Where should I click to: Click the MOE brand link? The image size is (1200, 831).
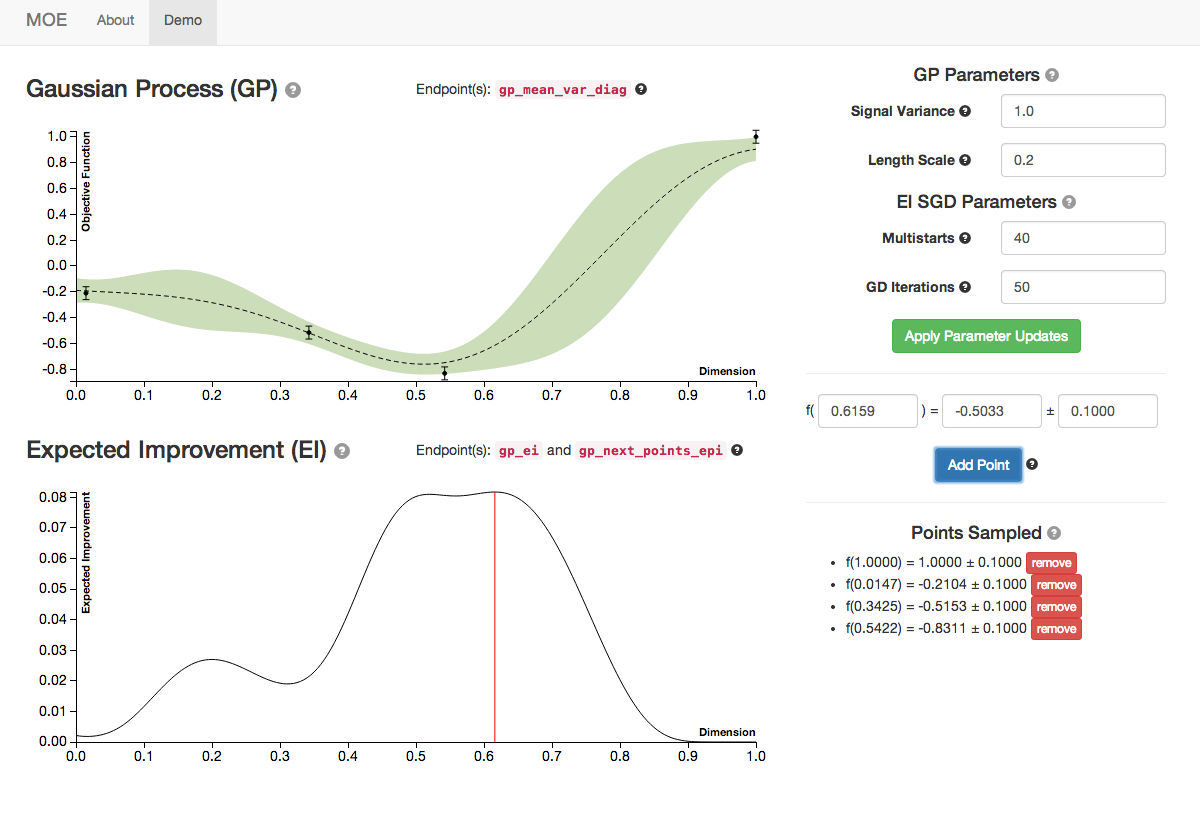pyautogui.click(x=47, y=20)
